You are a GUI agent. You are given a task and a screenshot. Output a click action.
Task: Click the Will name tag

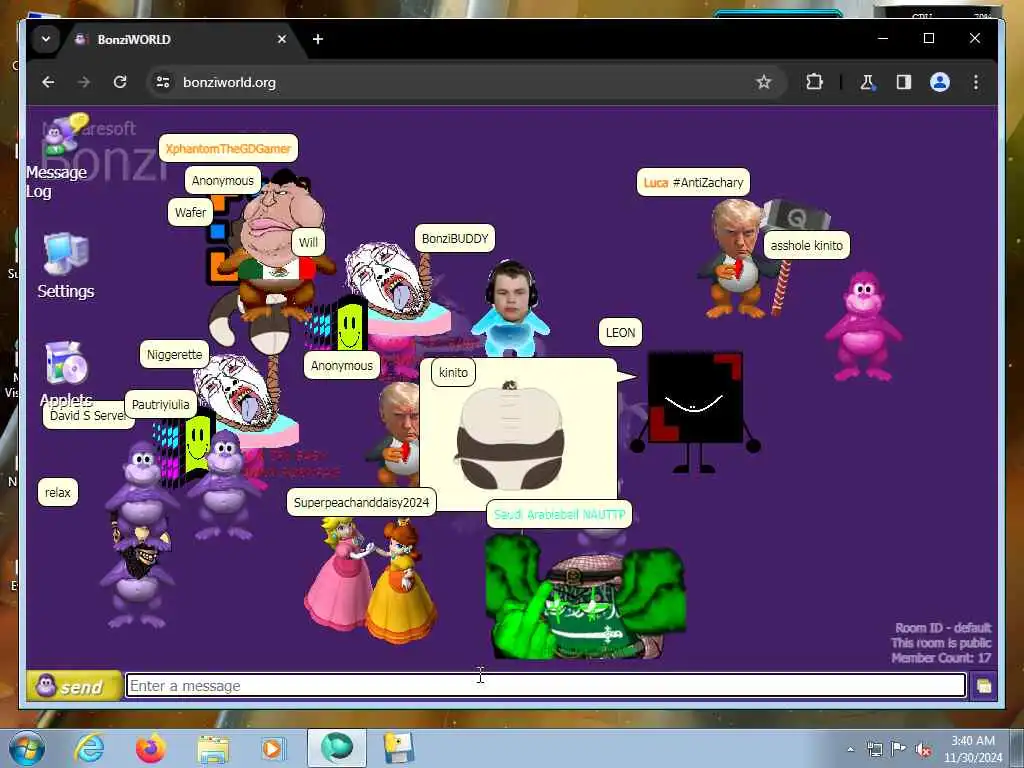click(x=308, y=242)
